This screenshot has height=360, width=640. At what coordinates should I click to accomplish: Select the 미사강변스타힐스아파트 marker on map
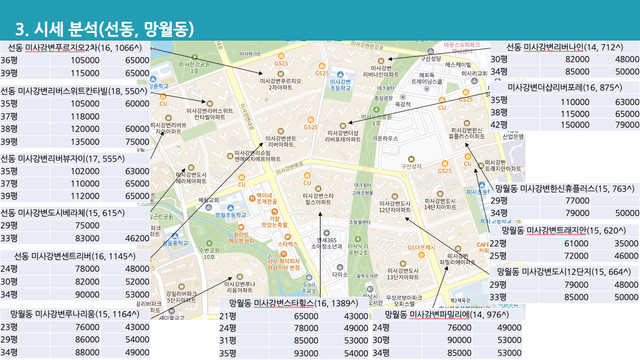[318, 189]
